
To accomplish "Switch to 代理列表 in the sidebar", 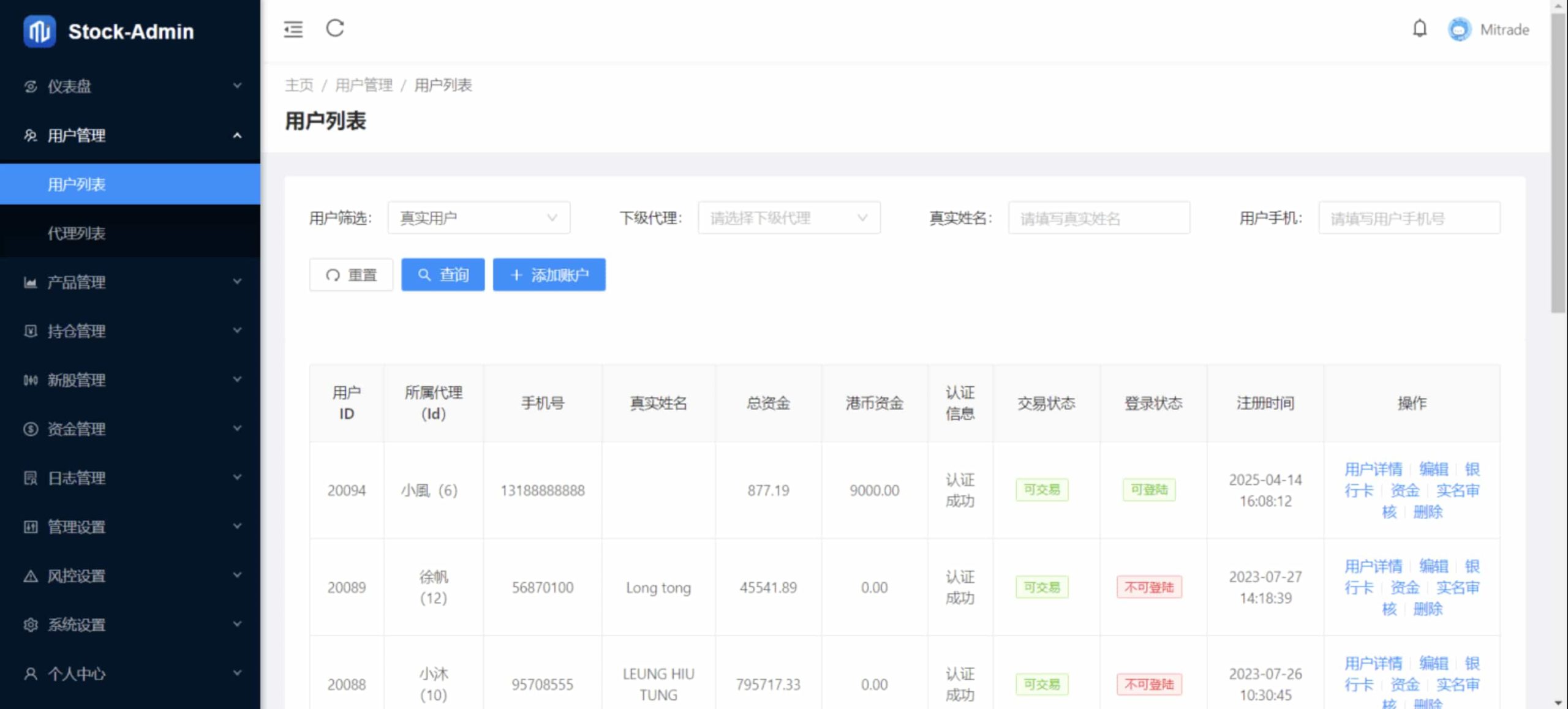I will 76,233.
